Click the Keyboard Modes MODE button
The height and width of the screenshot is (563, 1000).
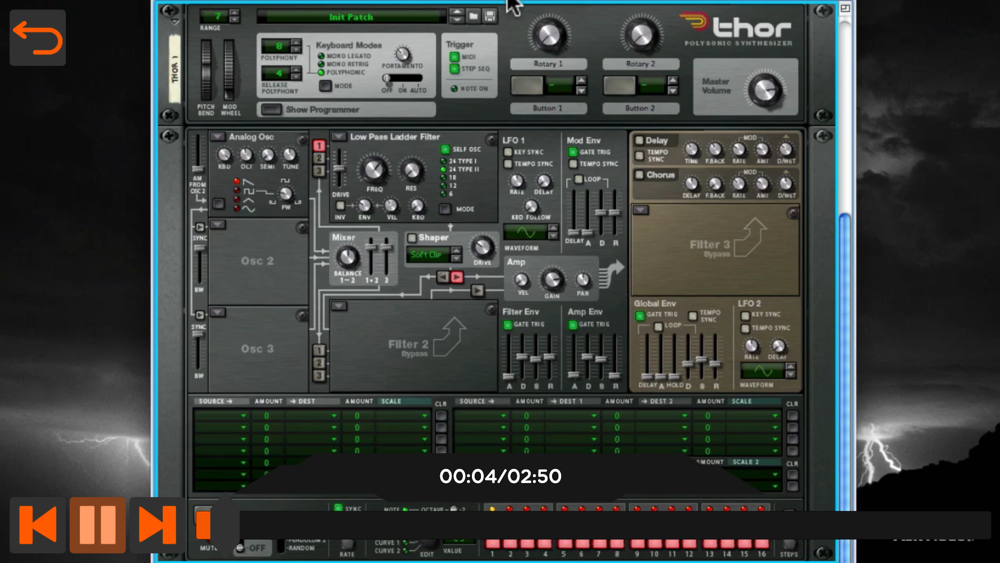(x=326, y=85)
